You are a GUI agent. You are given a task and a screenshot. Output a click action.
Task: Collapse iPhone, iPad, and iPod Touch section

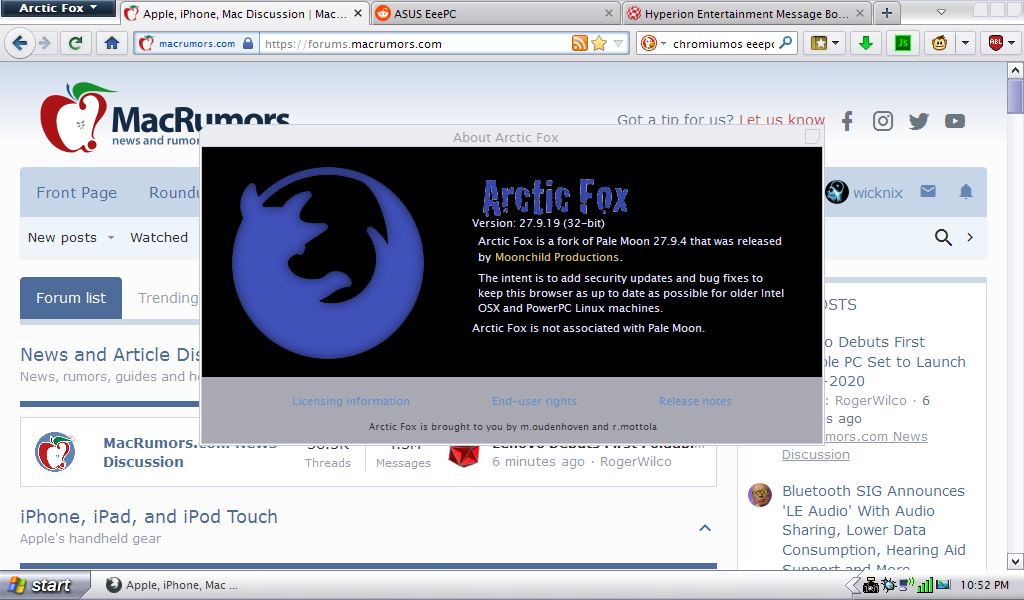pos(705,528)
